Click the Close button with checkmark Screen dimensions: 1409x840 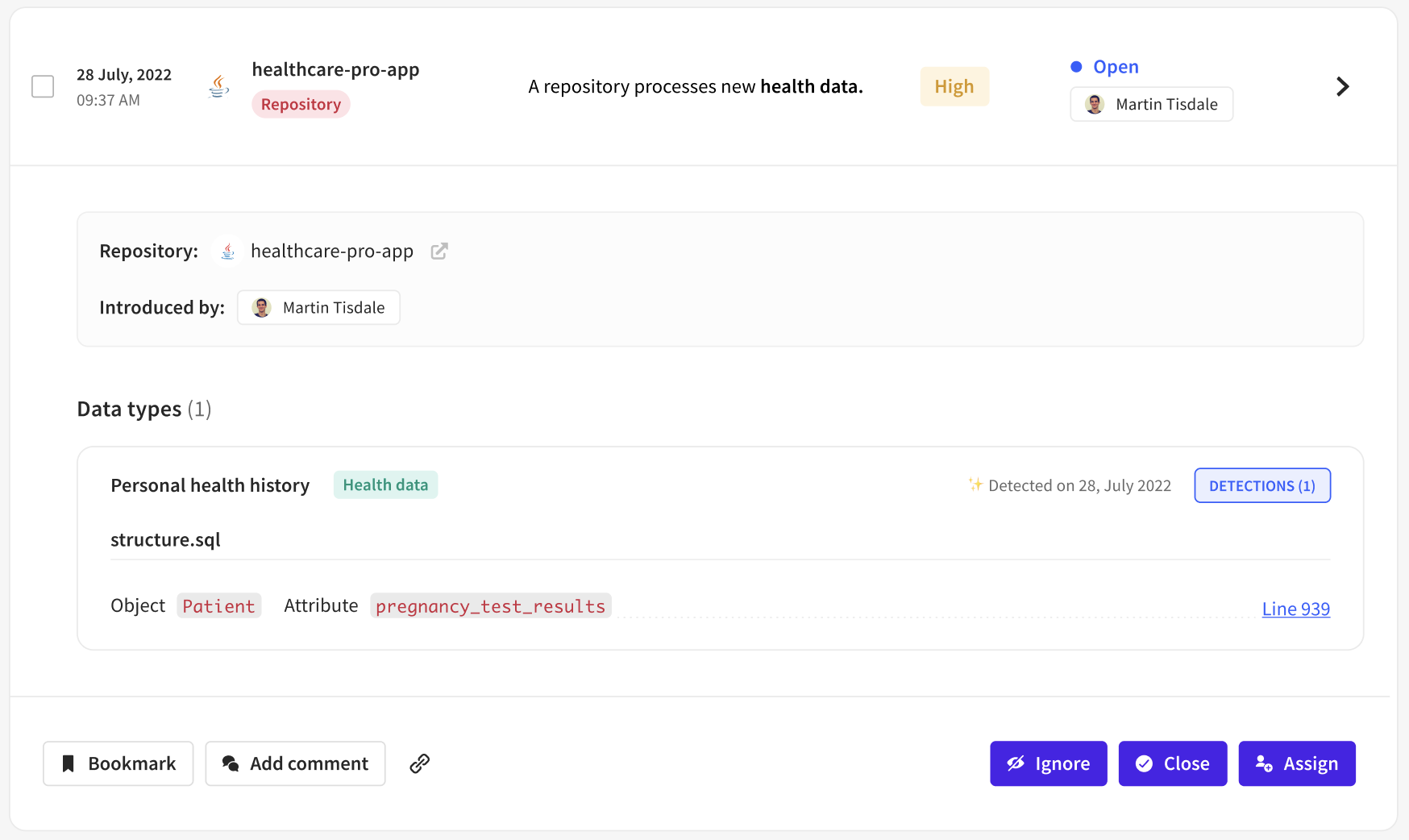[1172, 763]
